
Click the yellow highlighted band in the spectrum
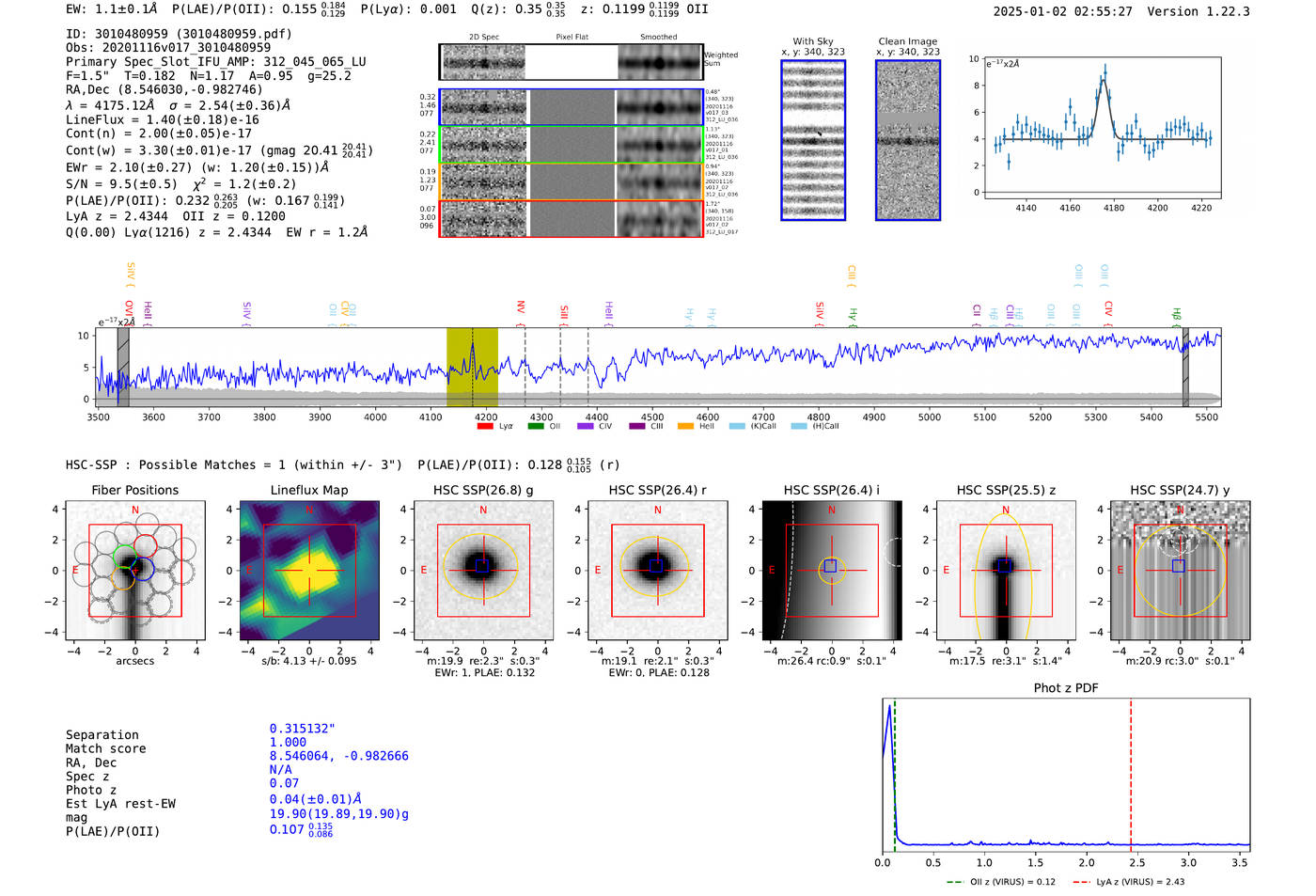tap(472, 368)
